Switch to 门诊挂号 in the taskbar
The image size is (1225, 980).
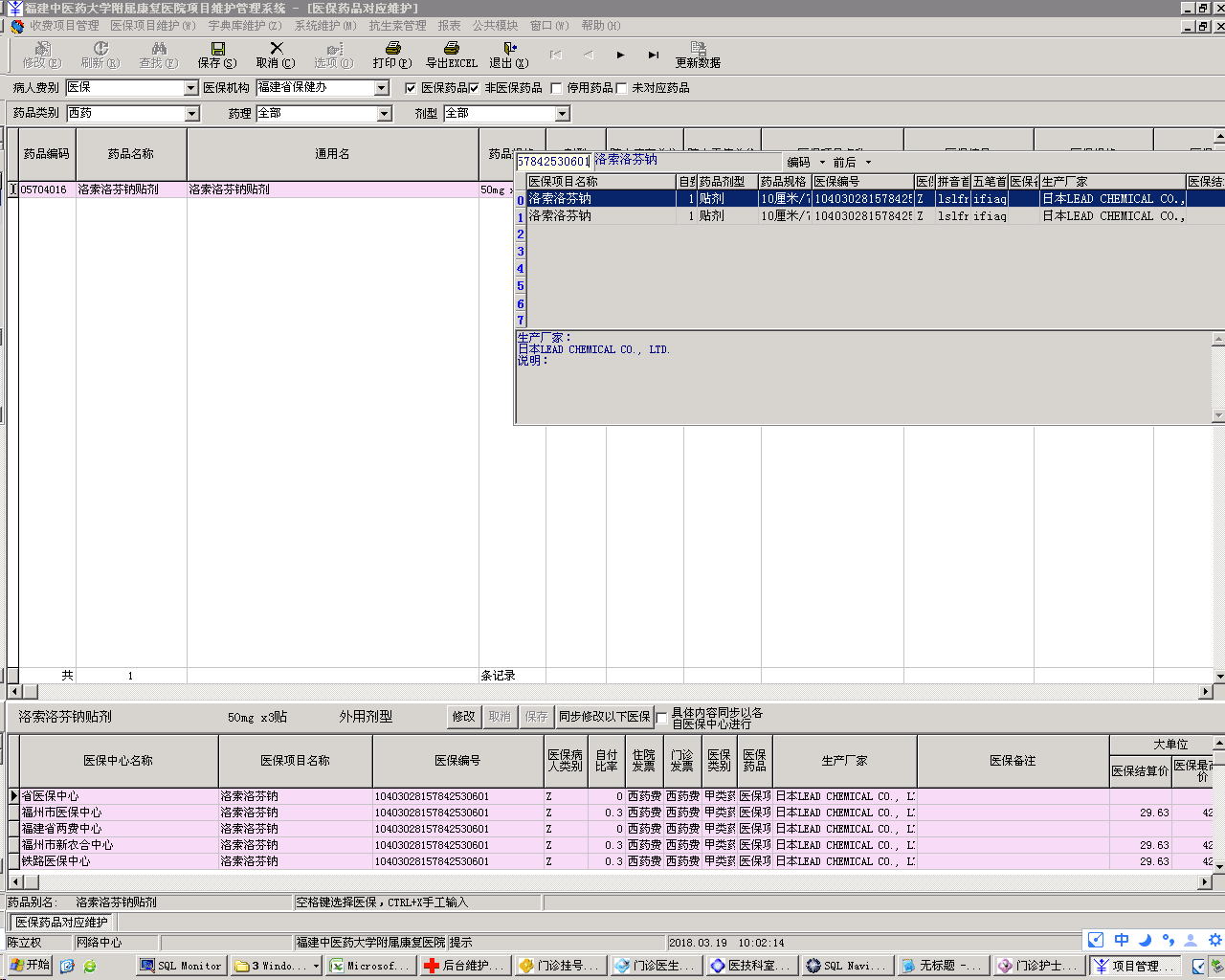pos(559,966)
